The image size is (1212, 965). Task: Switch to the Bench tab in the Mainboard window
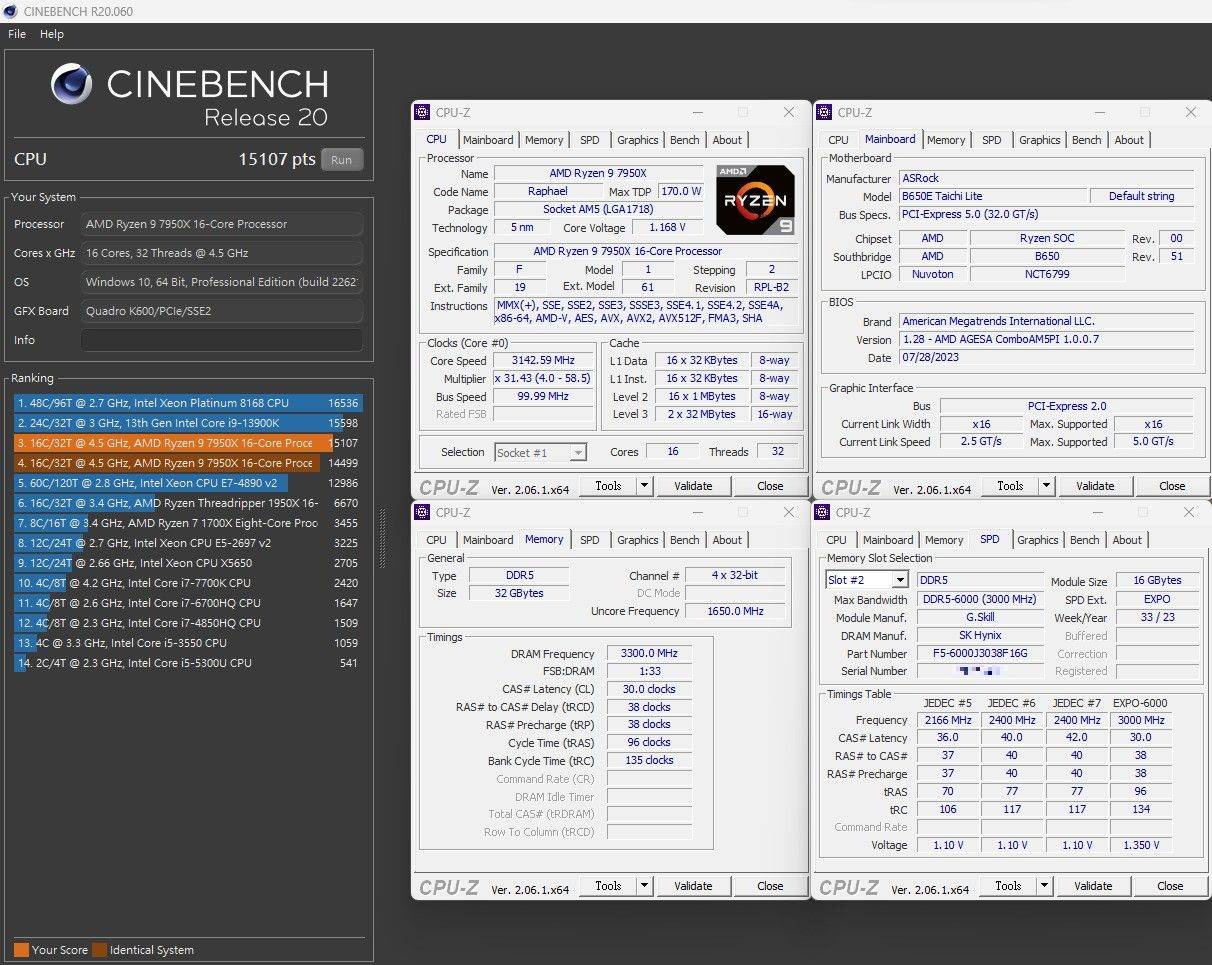coord(1086,139)
